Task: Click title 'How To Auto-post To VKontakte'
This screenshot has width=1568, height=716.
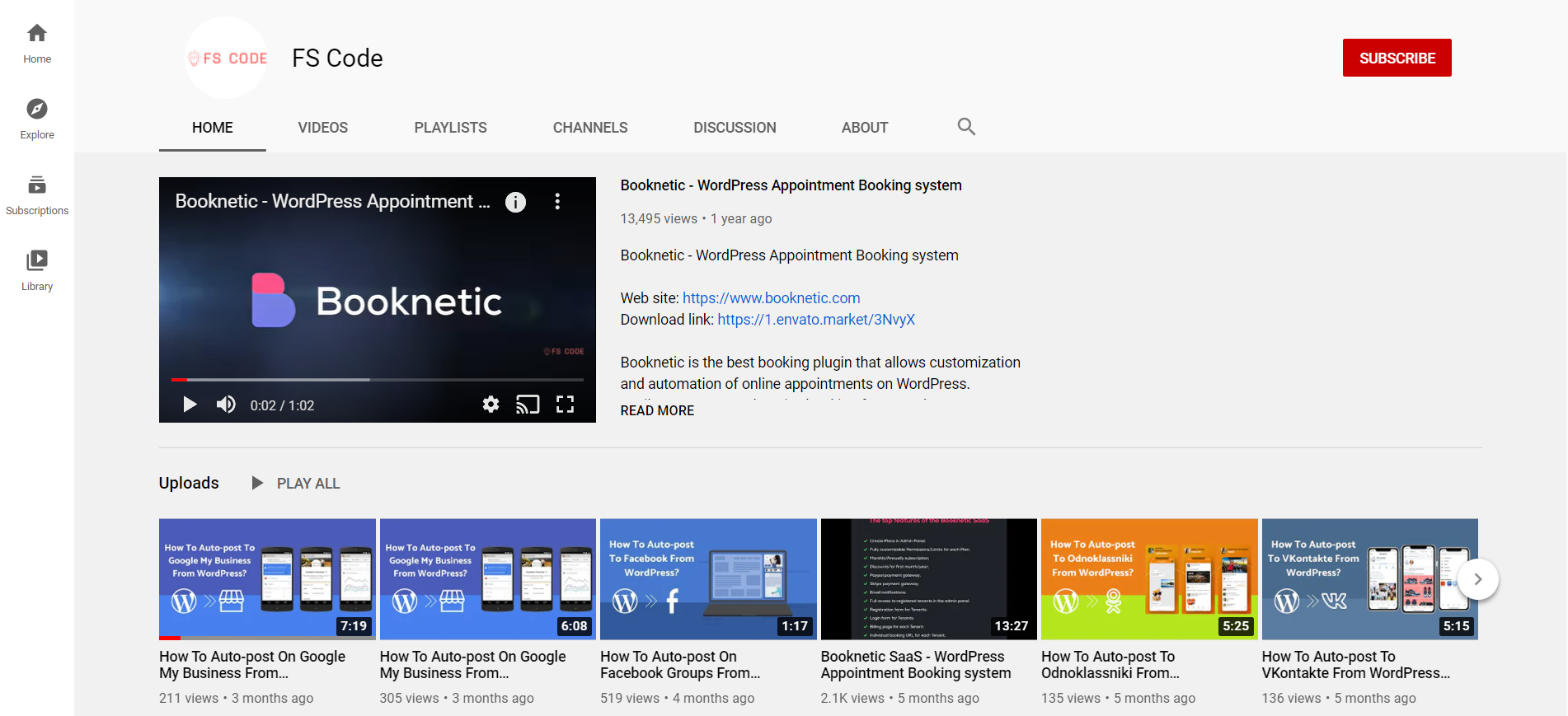Action: coord(1356,665)
